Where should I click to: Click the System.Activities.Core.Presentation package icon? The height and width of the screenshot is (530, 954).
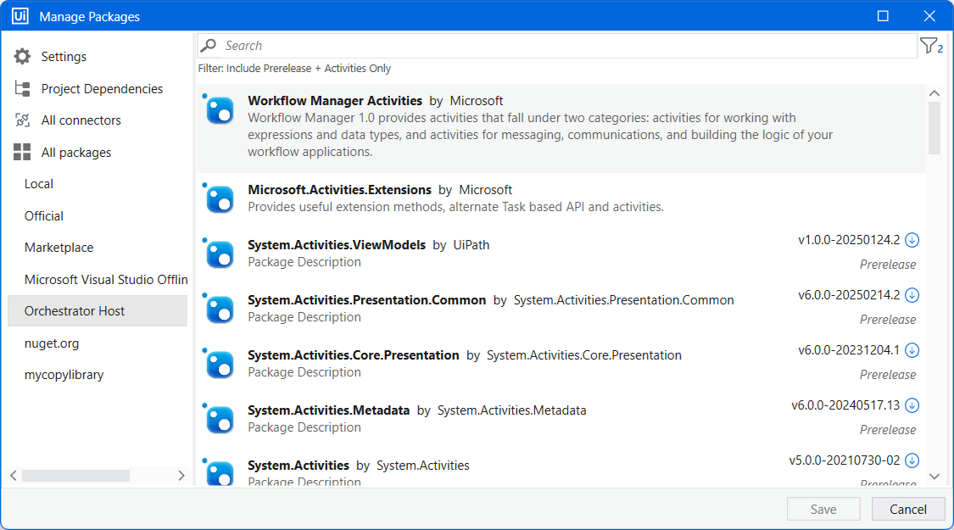[x=219, y=364]
